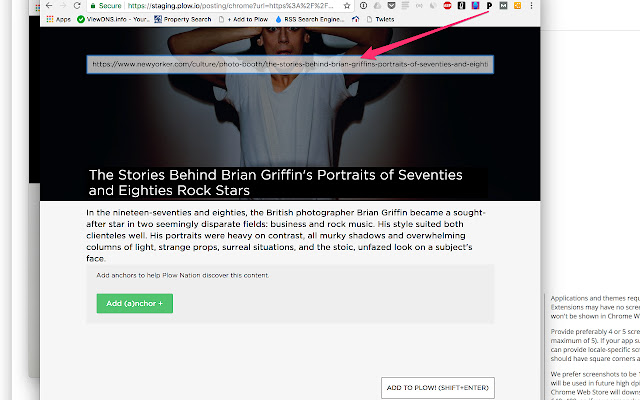Click the Add (a)nchor + button
The height and width of the screenshot is (400, 640).
click(x=134, y=303)
